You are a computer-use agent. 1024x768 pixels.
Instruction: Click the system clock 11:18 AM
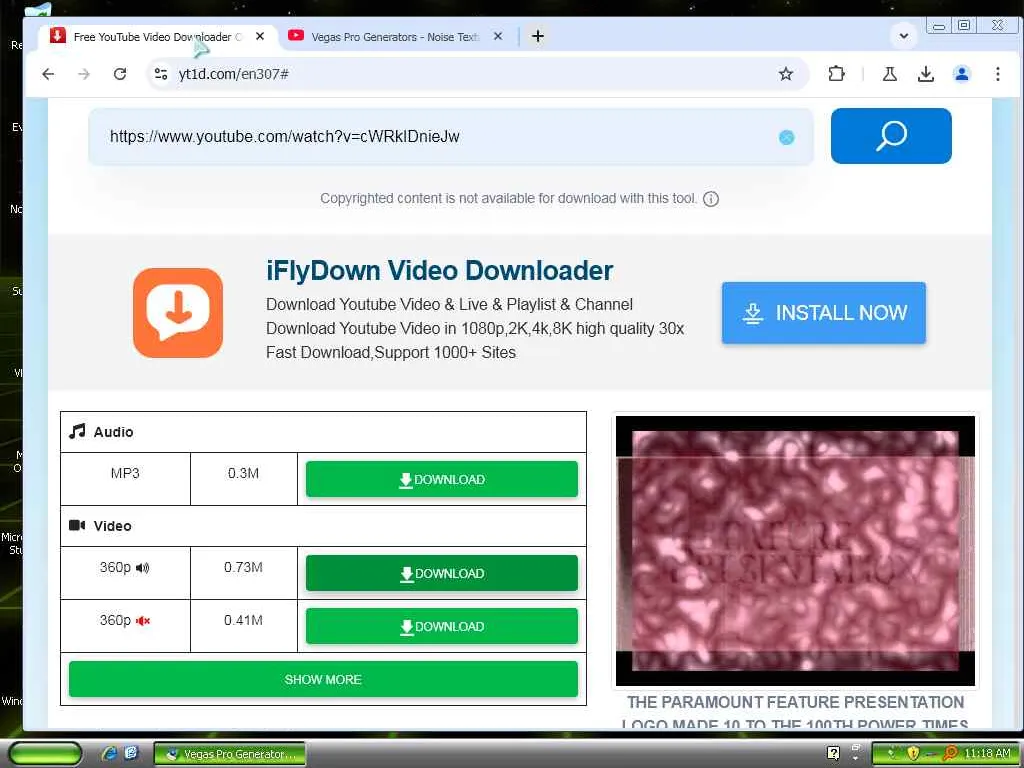[x=987, y=754]
